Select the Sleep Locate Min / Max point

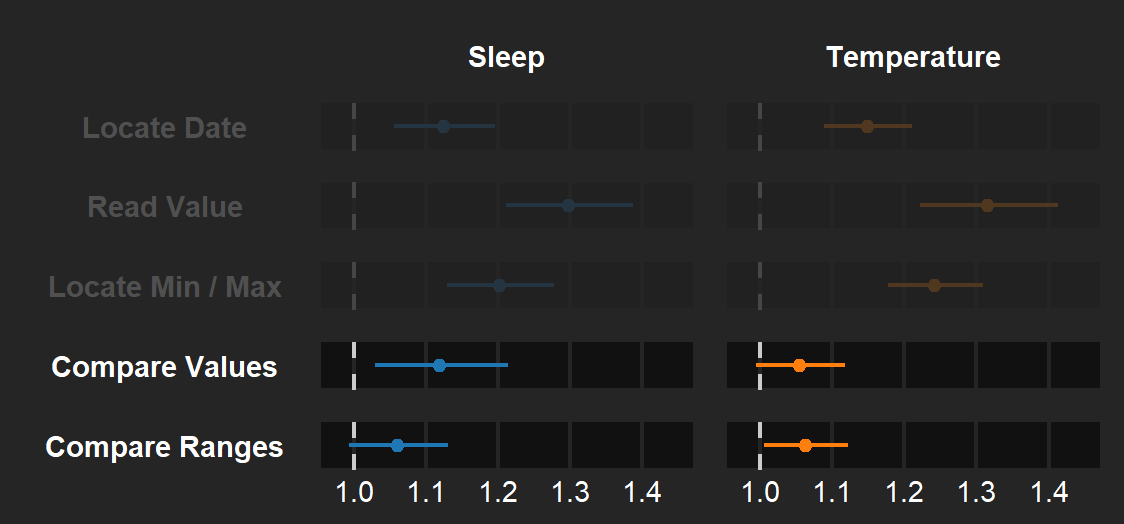[499, 285]
